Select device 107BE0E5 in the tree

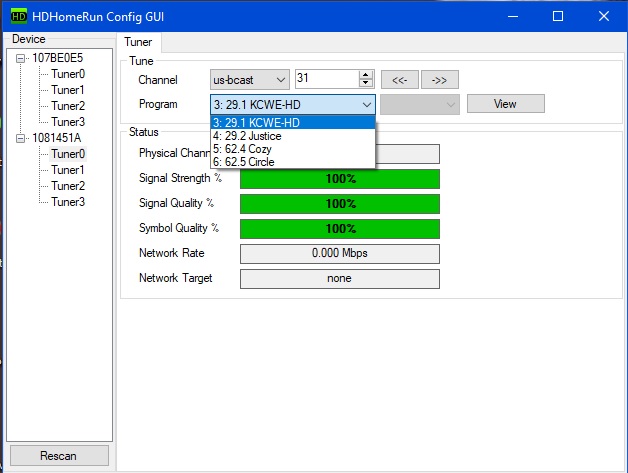[57, 58]
